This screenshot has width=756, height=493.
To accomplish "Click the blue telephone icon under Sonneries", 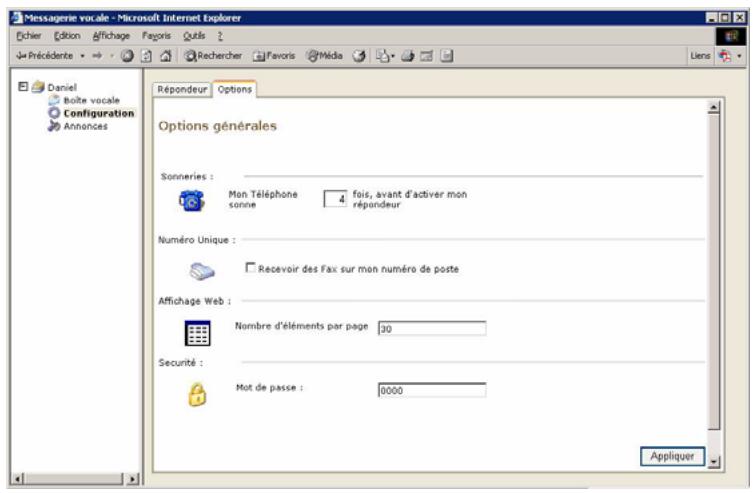I will point(192,200).
